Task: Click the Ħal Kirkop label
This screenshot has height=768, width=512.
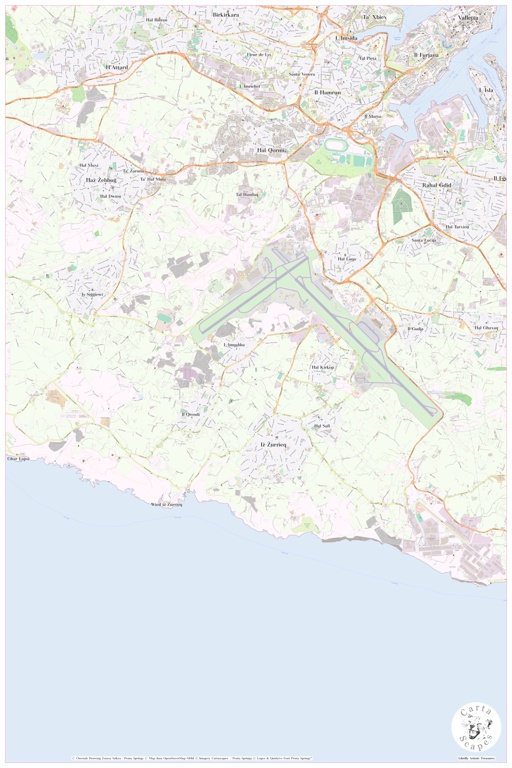Action: pos(322,367)
